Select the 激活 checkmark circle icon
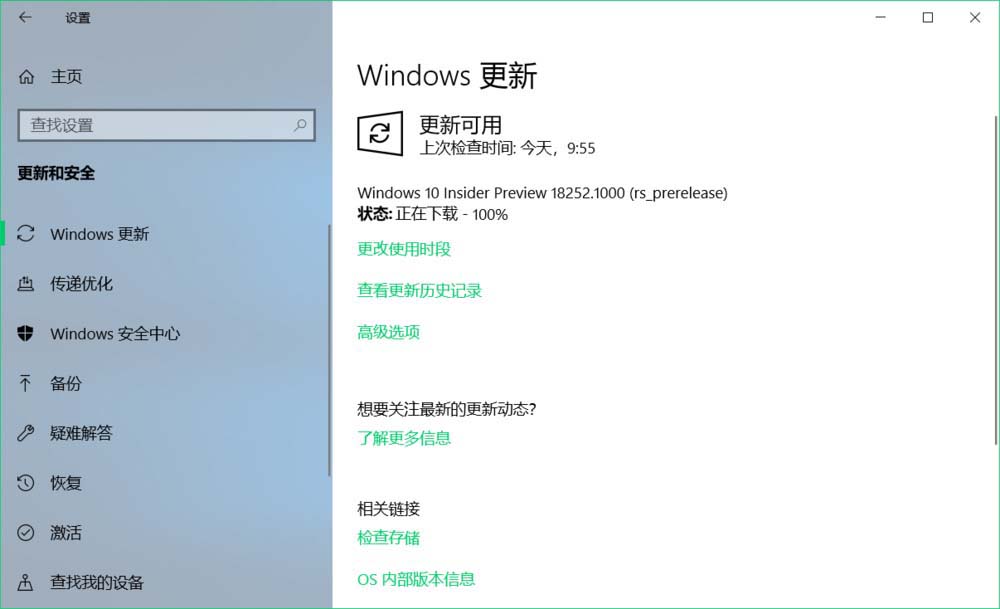Viewport: 1000px width, 609px height. [x=26, y=532]
